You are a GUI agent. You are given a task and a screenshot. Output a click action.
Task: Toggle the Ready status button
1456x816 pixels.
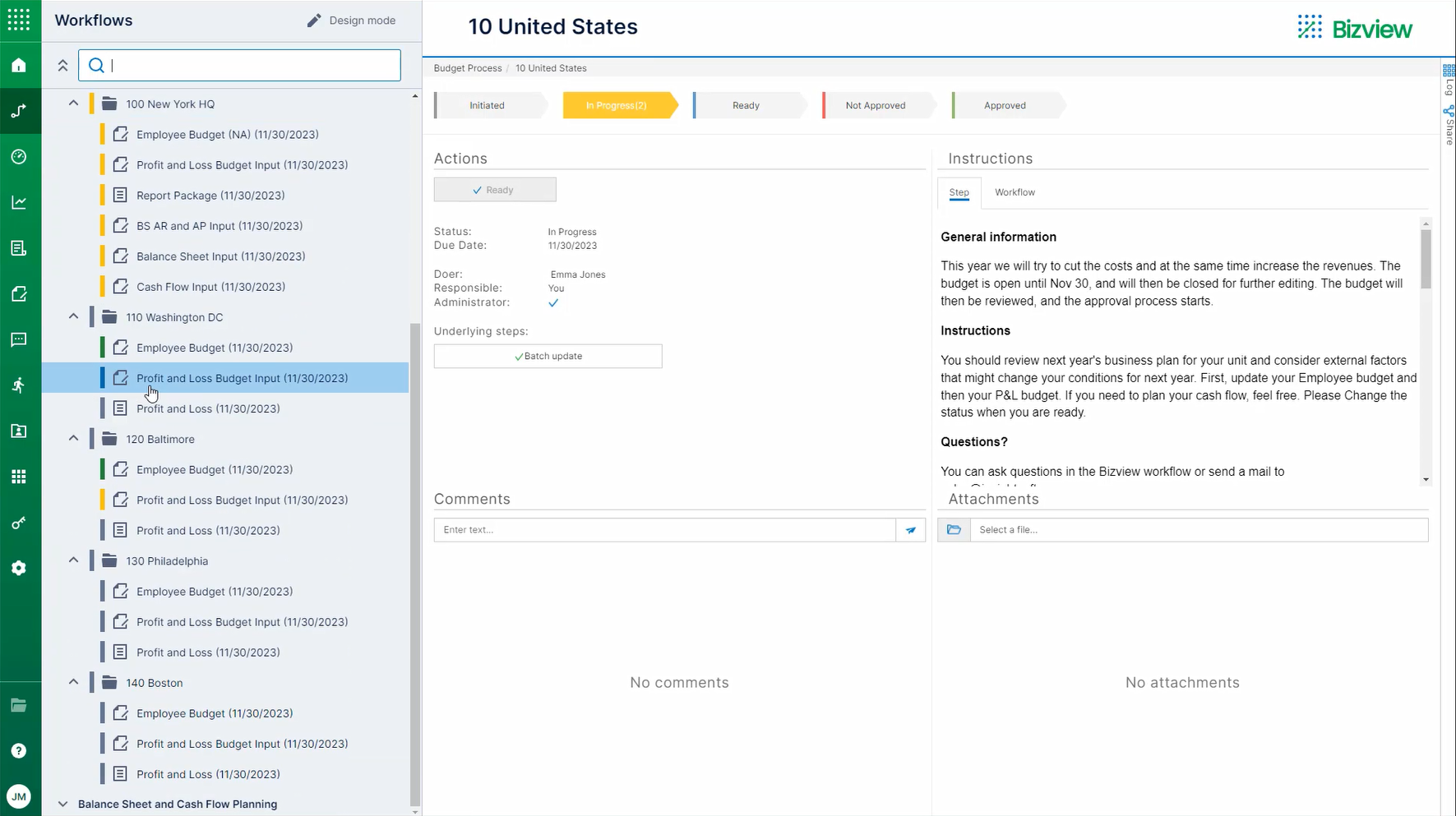[494, 189]
